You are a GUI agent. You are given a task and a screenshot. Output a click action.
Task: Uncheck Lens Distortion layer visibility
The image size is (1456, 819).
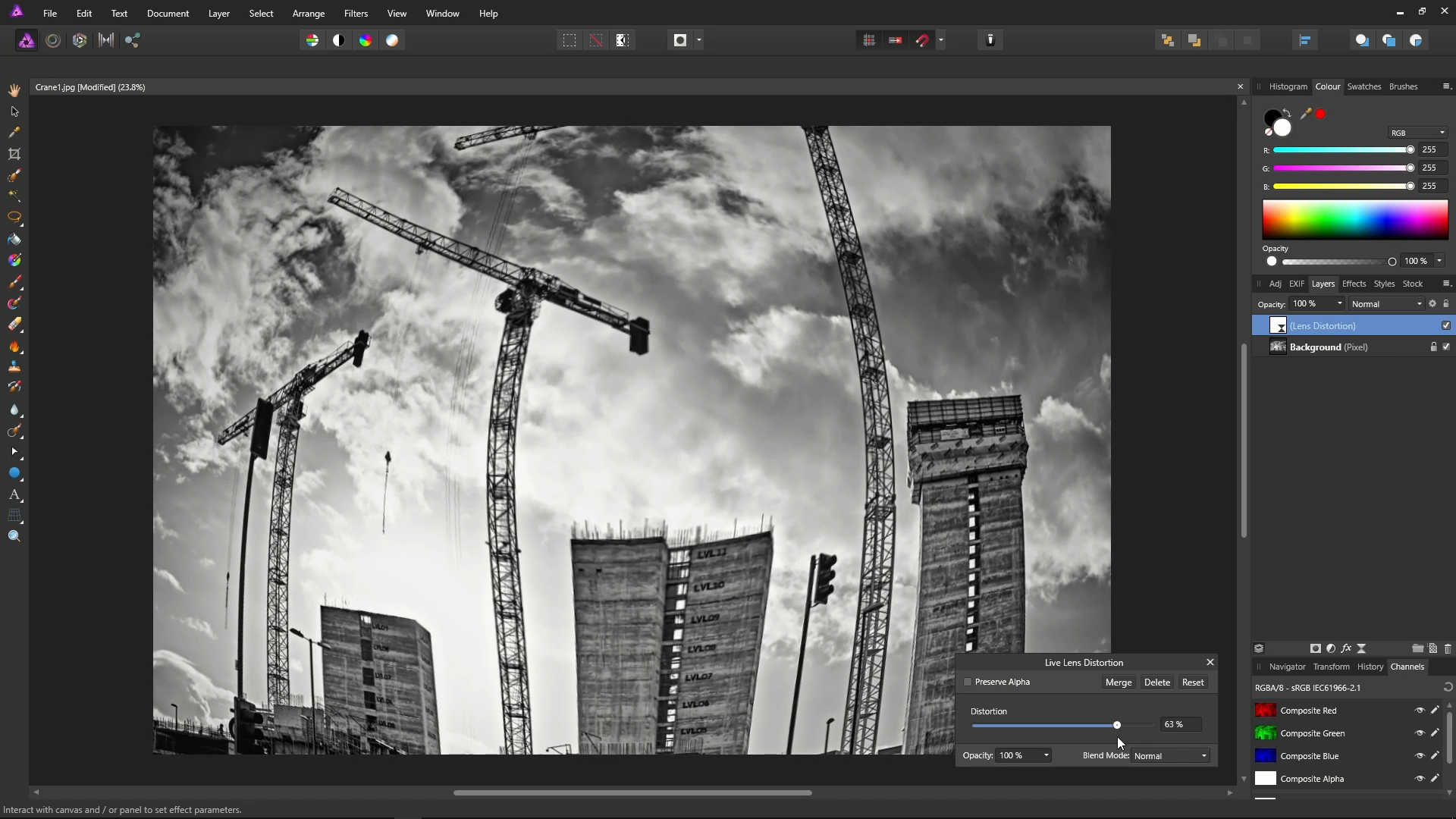pos(1445,325)
